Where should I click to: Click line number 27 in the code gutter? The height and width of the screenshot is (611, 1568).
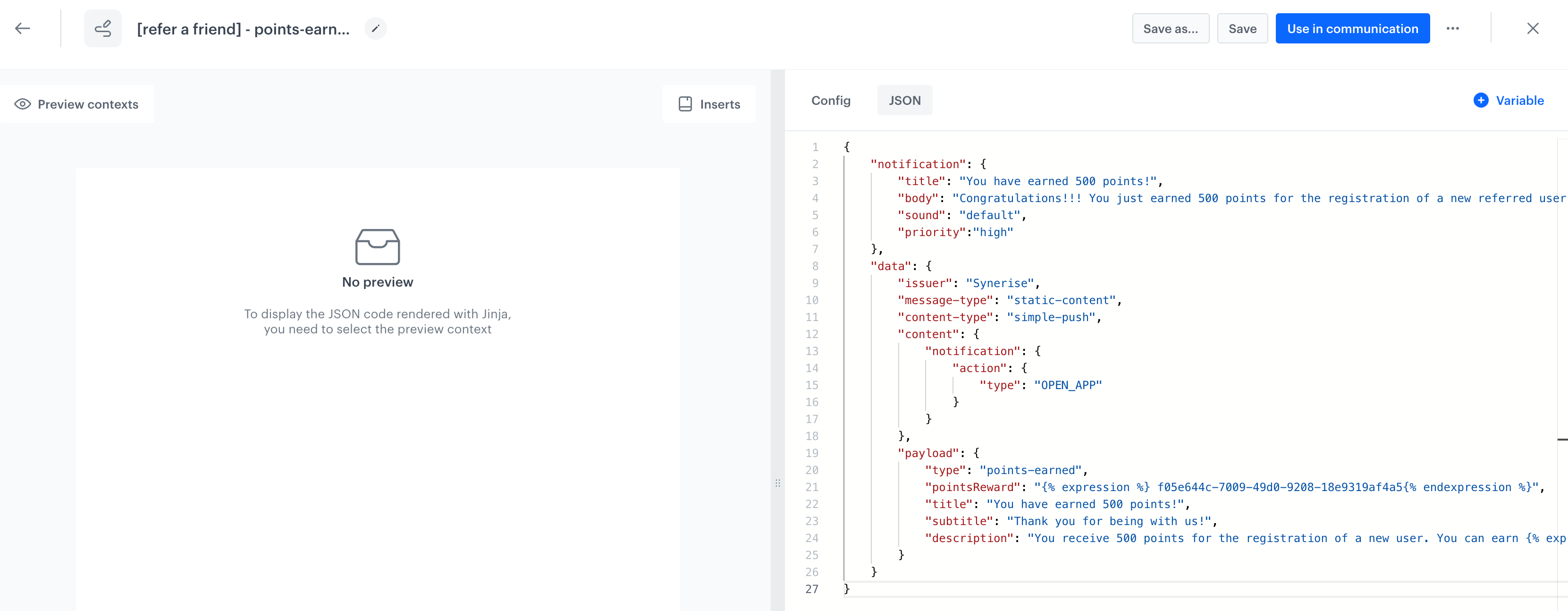[x=811, y=588]
